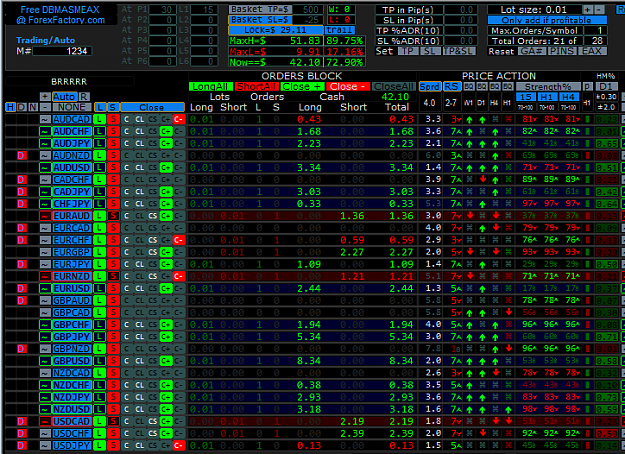Viewport: 625px width, 454px height.
Task: Click the L buy button for AUDCAD
Action: pyautogui.click(x=99, y=119)
